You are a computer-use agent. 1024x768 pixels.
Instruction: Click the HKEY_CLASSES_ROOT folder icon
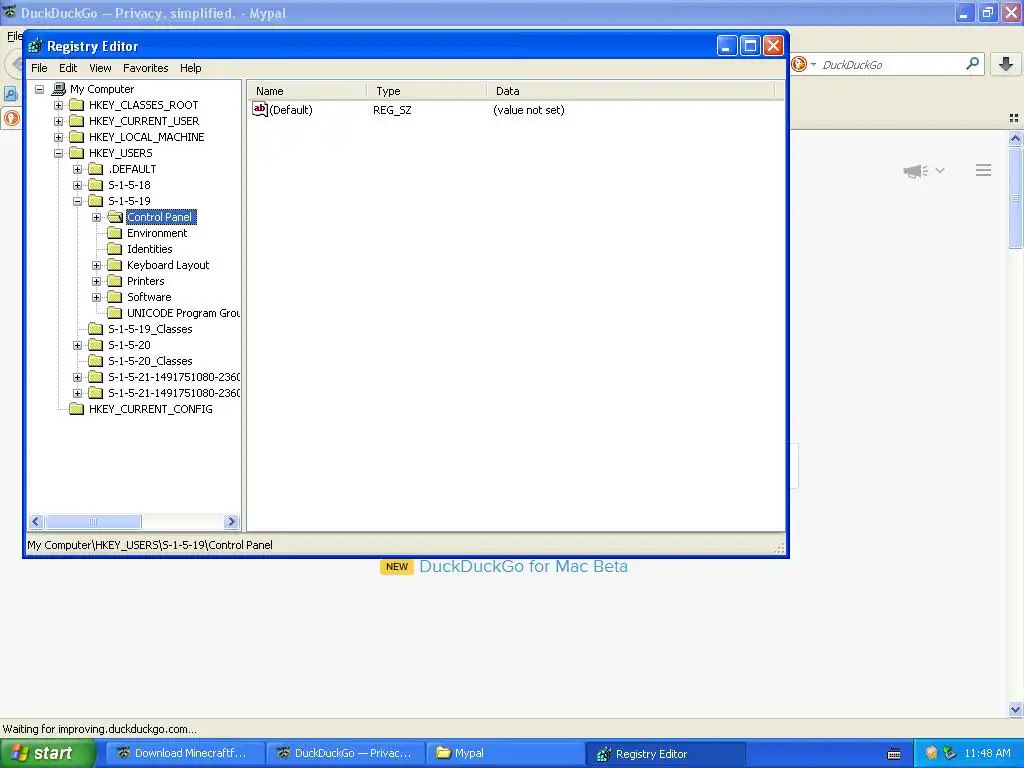click(x=77, y=104)
